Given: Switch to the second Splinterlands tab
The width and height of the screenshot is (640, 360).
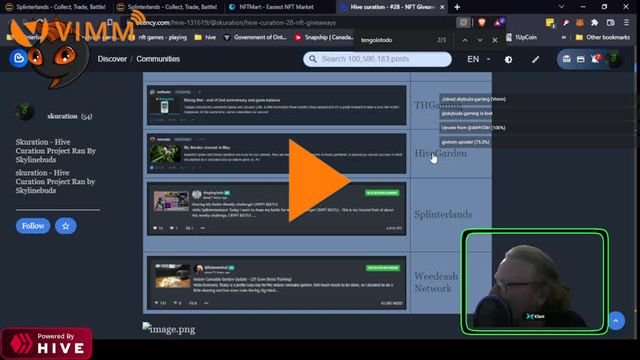Looking at the screenshot, I should click(x=167, y=7).
